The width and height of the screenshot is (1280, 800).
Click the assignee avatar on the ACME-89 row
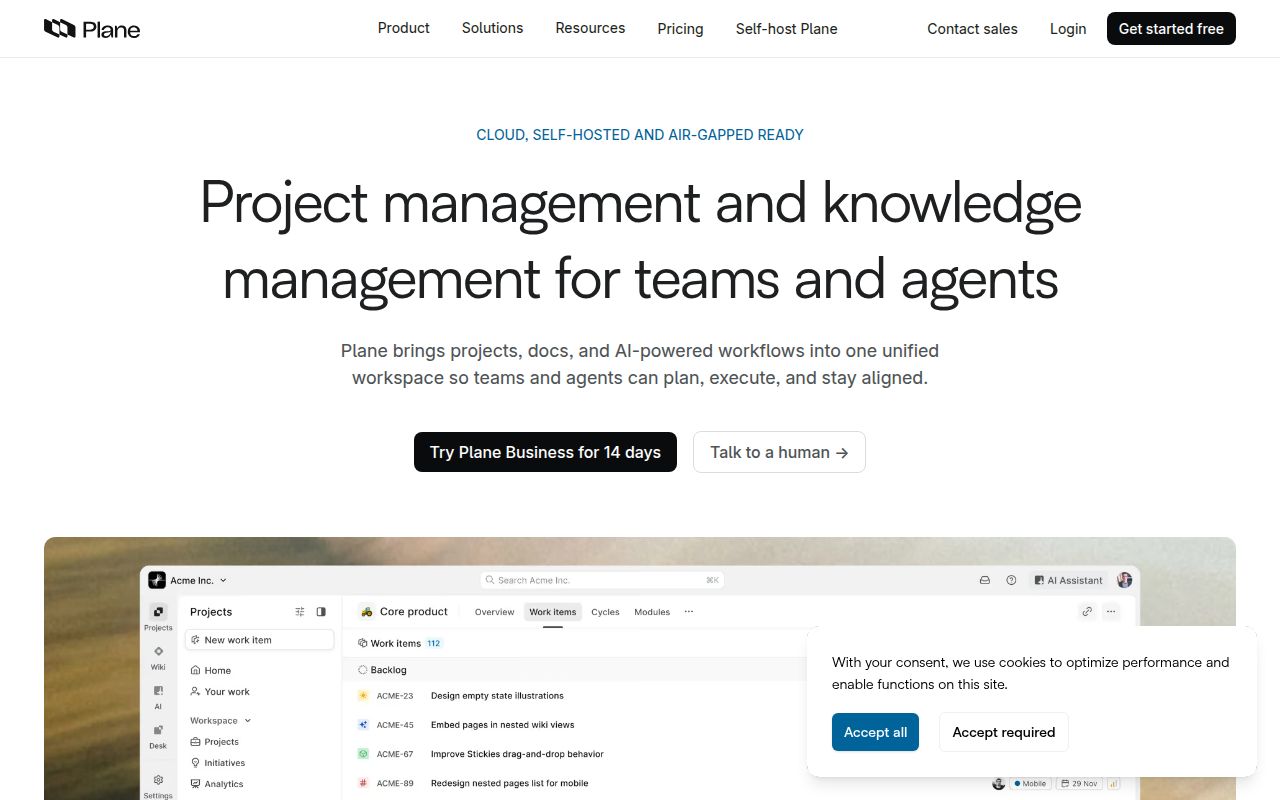point(998,783)
